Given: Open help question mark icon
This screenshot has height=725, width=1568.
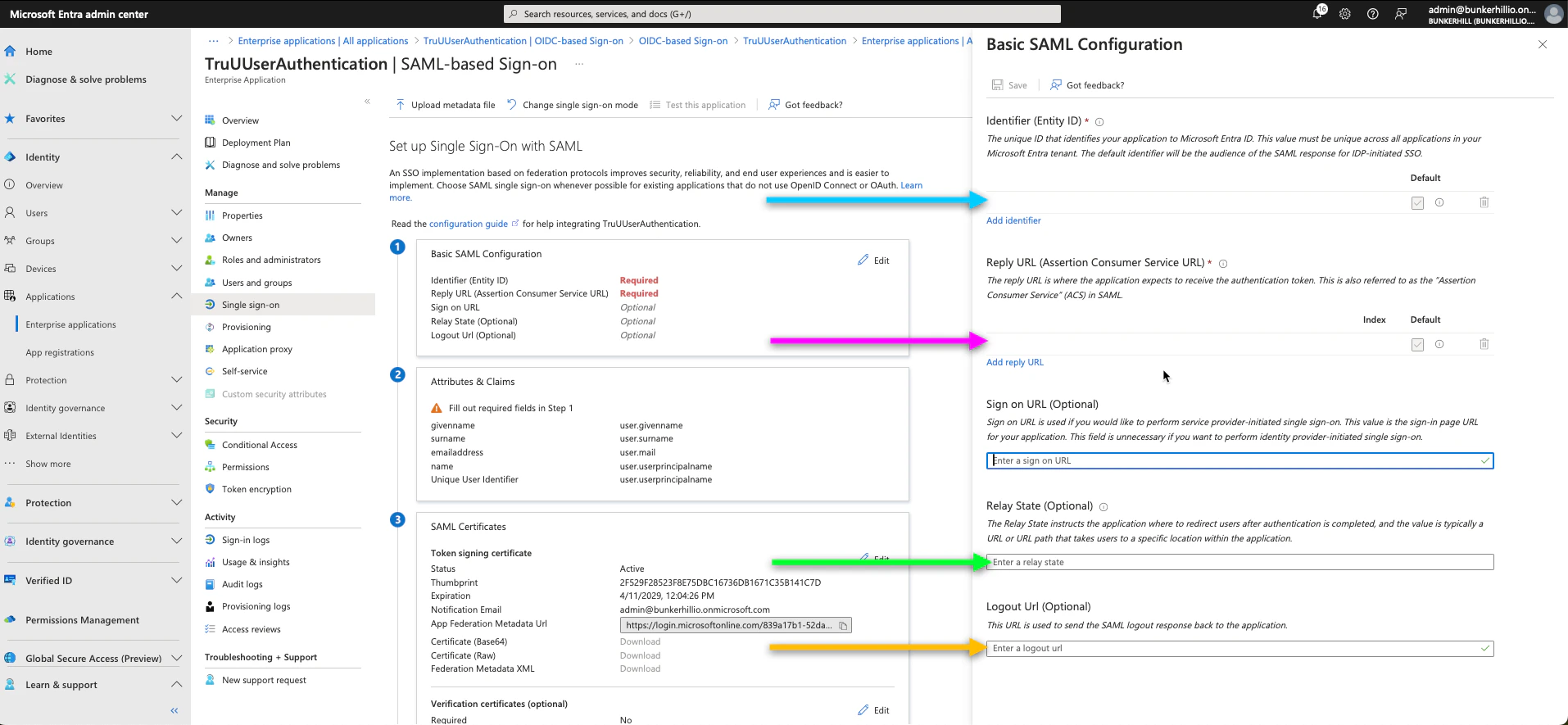Looking at the screenshot, I should coord(1373,14).
